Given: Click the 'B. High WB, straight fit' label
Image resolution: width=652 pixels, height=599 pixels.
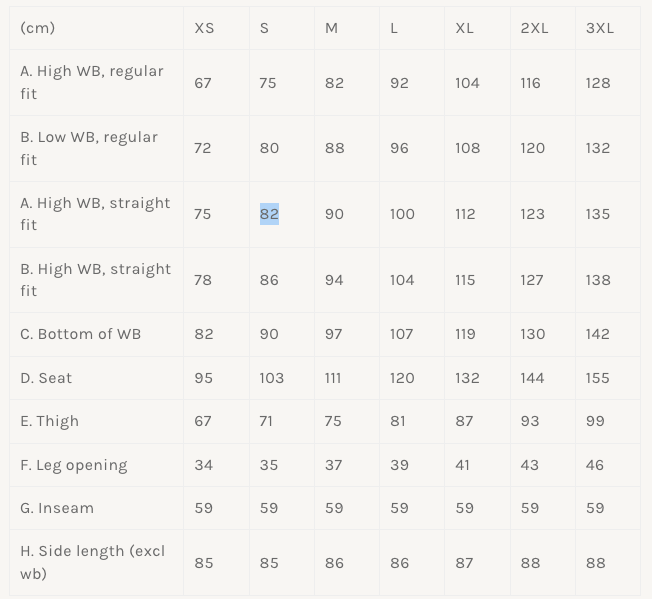Looking at the screenshot, I should click(96, 280).
